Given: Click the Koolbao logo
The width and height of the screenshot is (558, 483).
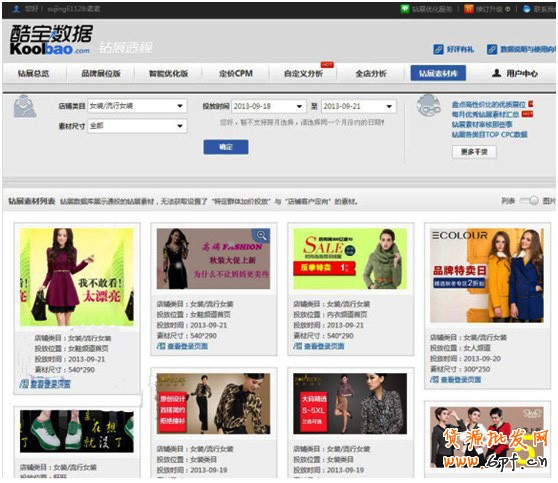Looking at the screenshot, I should pos(52,40).
